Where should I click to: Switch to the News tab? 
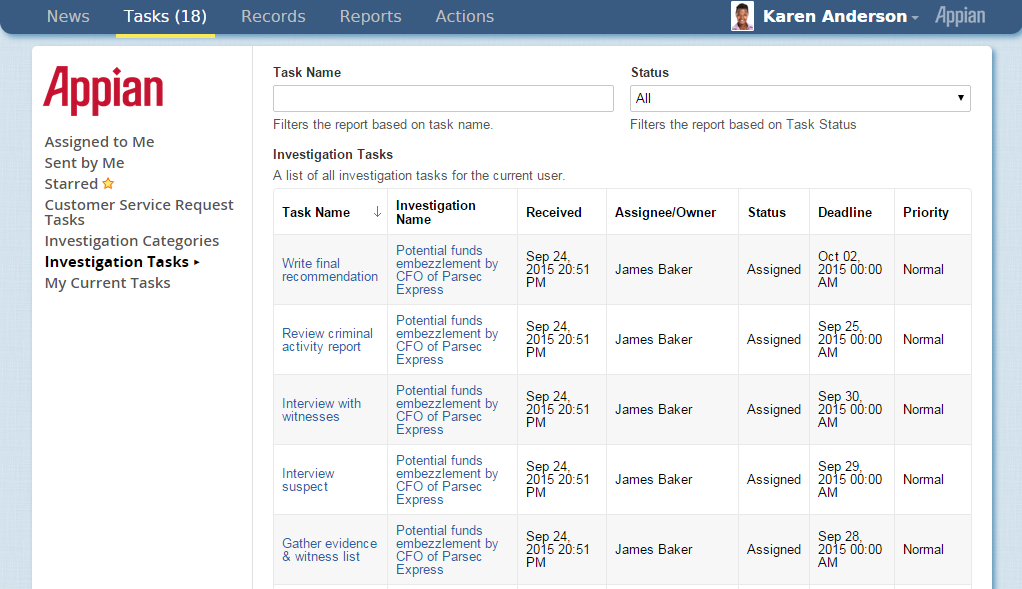(x=68, y=16)
